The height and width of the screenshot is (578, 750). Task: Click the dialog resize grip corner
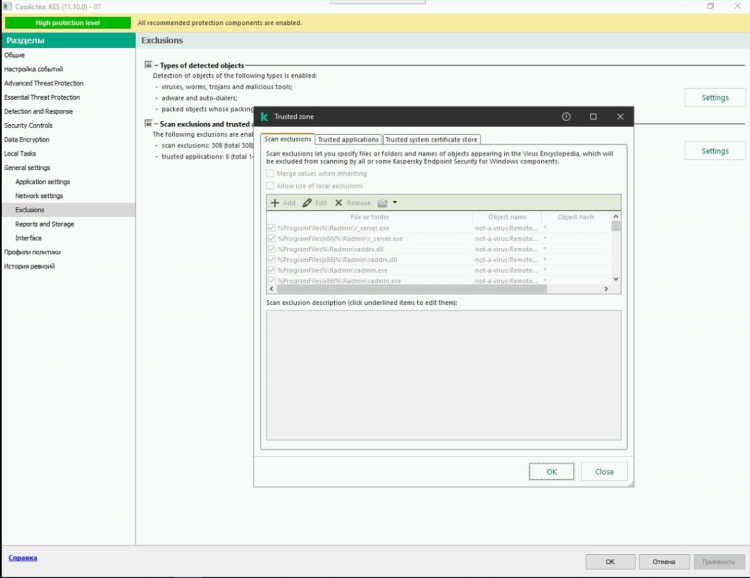pyautogui.click(x=631, y=484)
